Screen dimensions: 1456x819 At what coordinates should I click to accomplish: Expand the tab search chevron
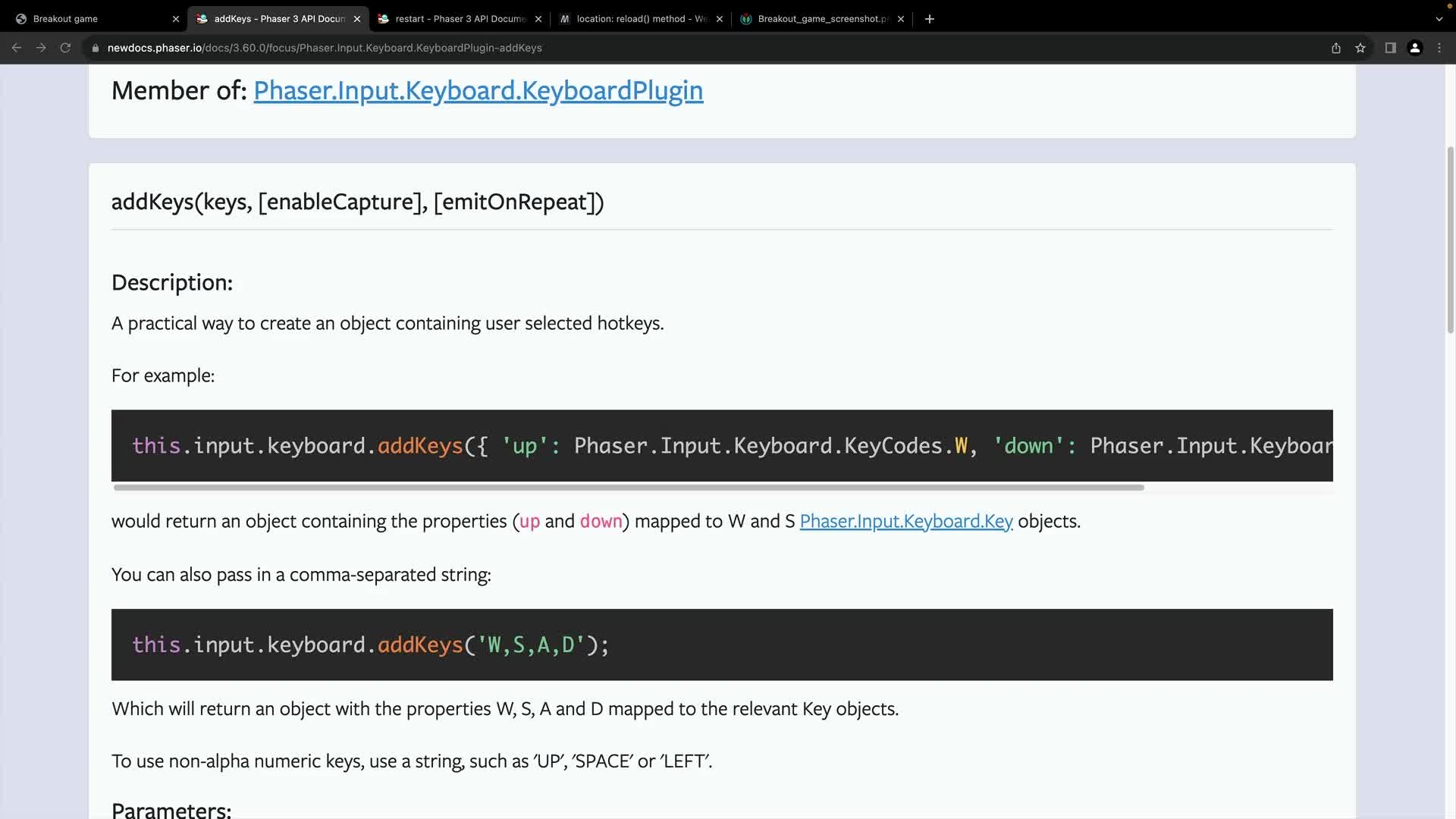[x=1439, y=19]
